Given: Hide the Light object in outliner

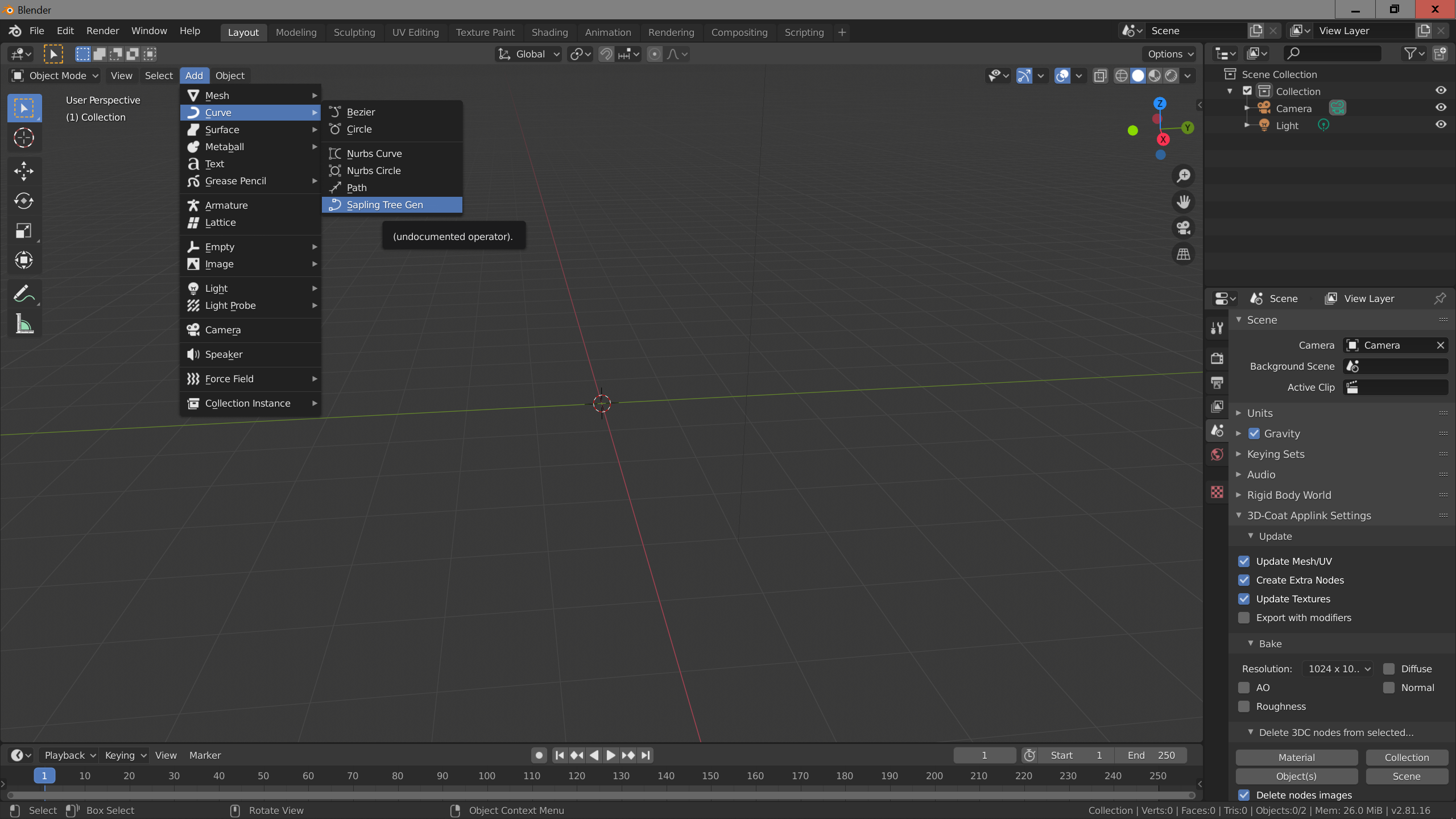Looking at the screenshot, I should (1440, 125).
